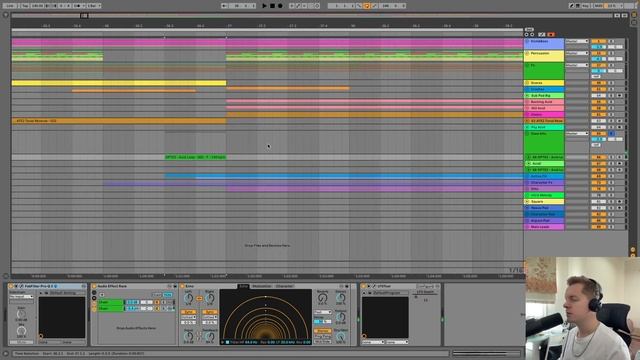This screenshot has width=640, height=360.
Task: Jump to previous locator arrow
Action: pos(527,35)
